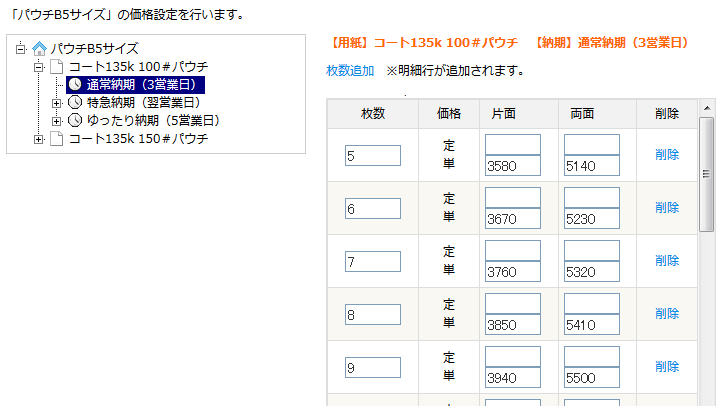The width and height of the screenshot is (728, 406).
Task: Expand the 特急納期（翌営業日） tree node
Action: pyautogui.click(x=57, y=103)
